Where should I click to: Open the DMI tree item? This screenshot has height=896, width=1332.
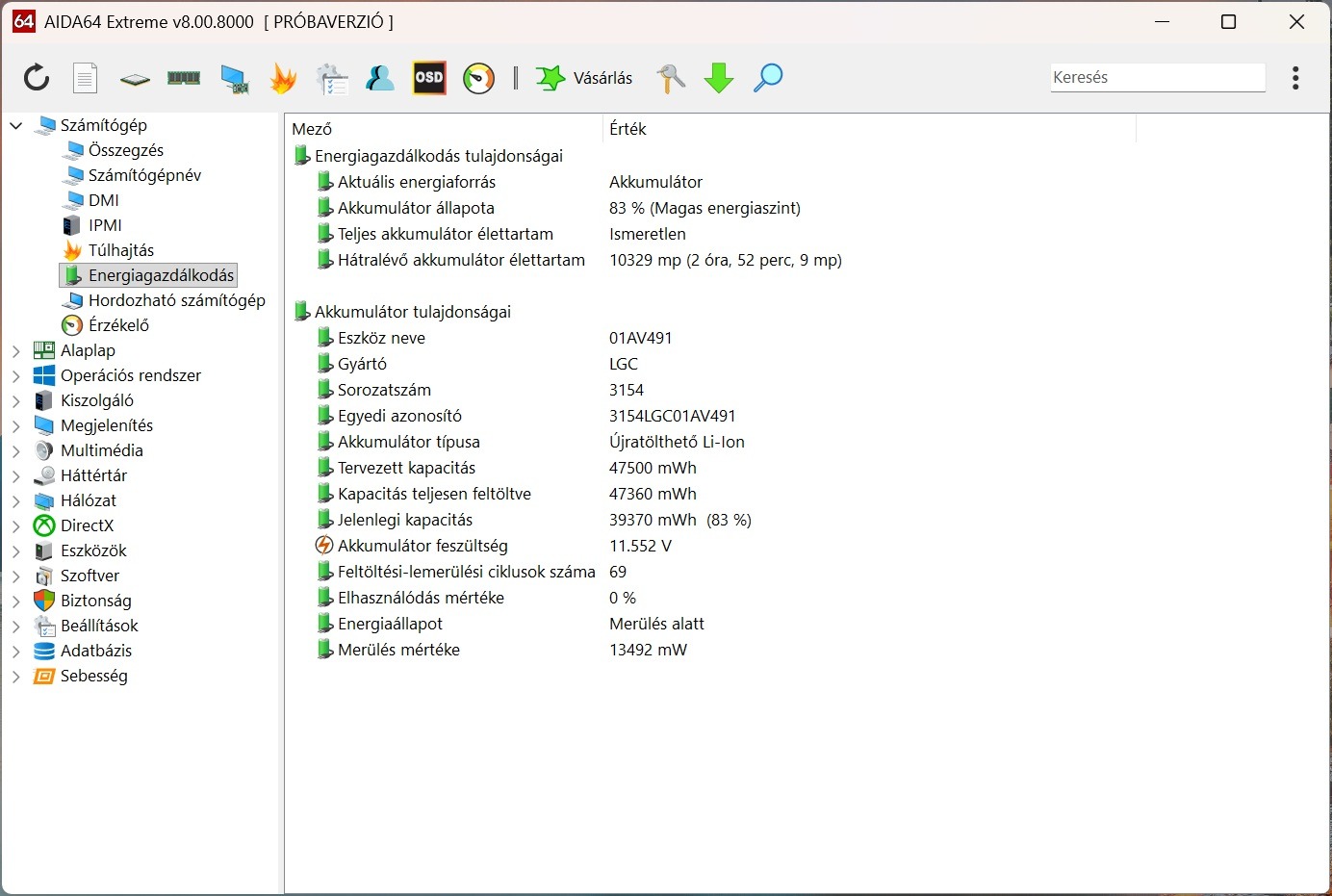point(104,200)
